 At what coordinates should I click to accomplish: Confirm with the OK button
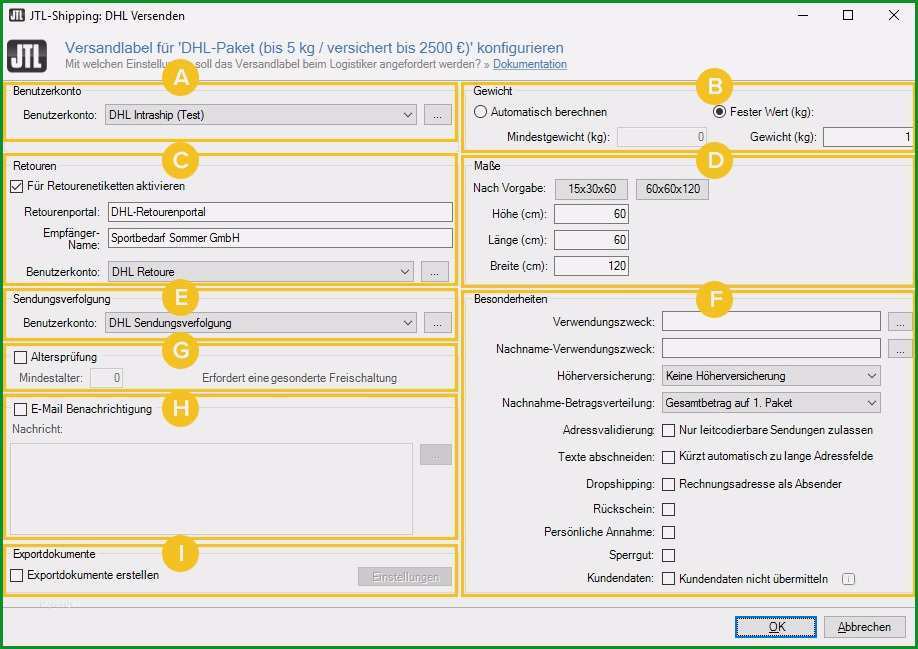point(776,627)
